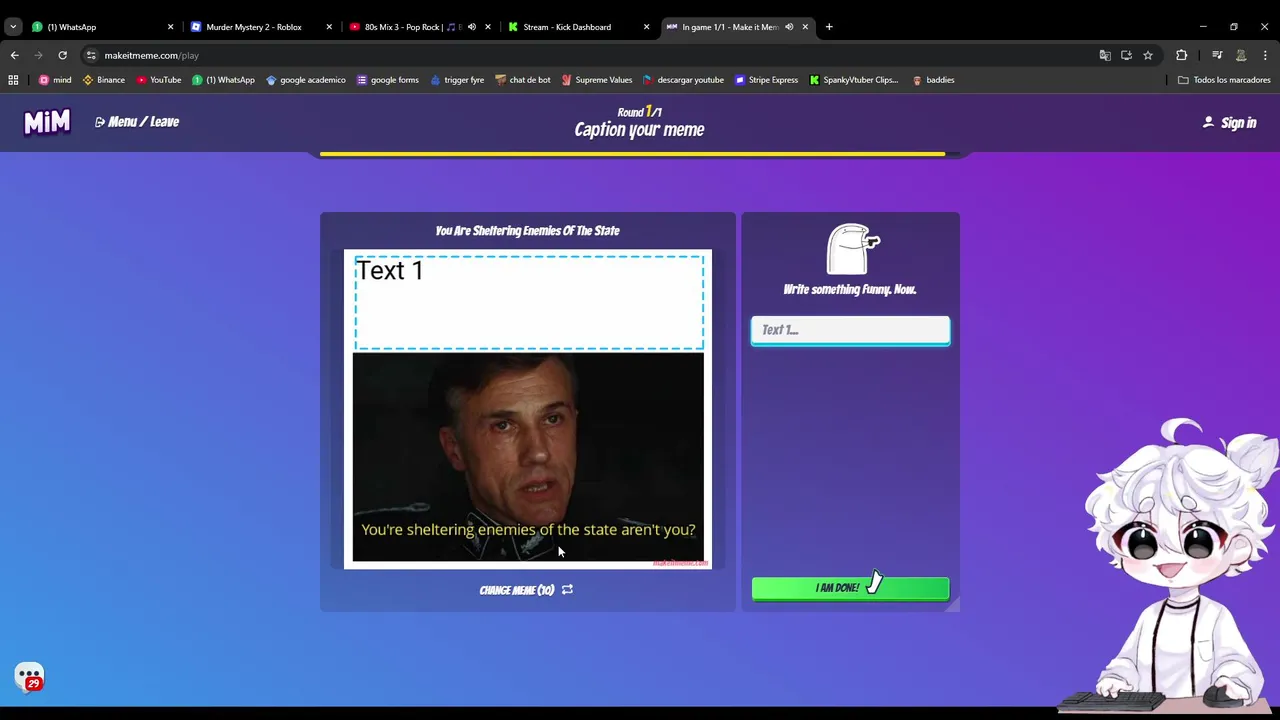Open Menu / Leave link
Viewport: 1280px width, 720px height.
coord(137,122)
